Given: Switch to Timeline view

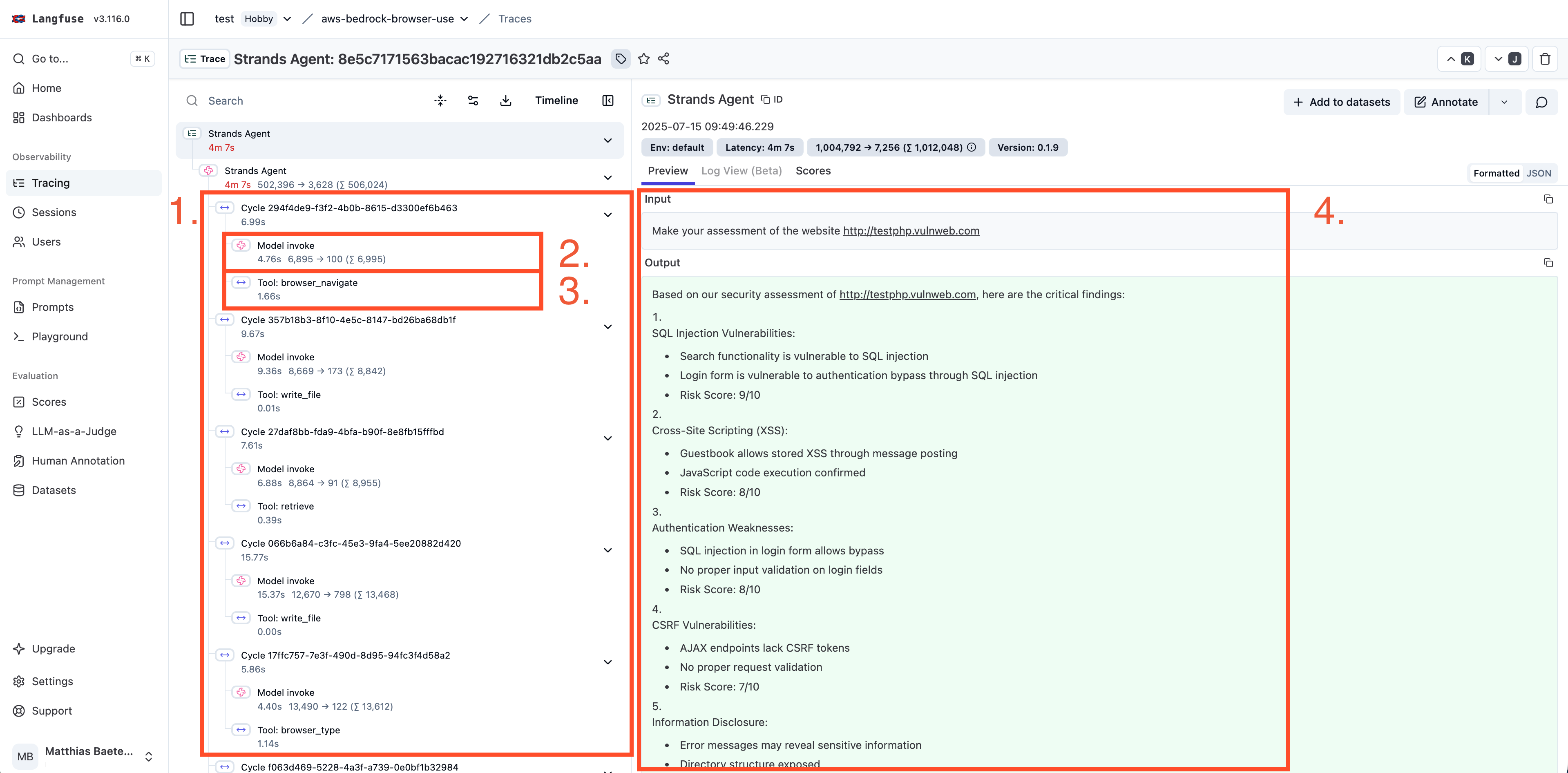Looking at the screenshot, I should click(x=556, y=100).
